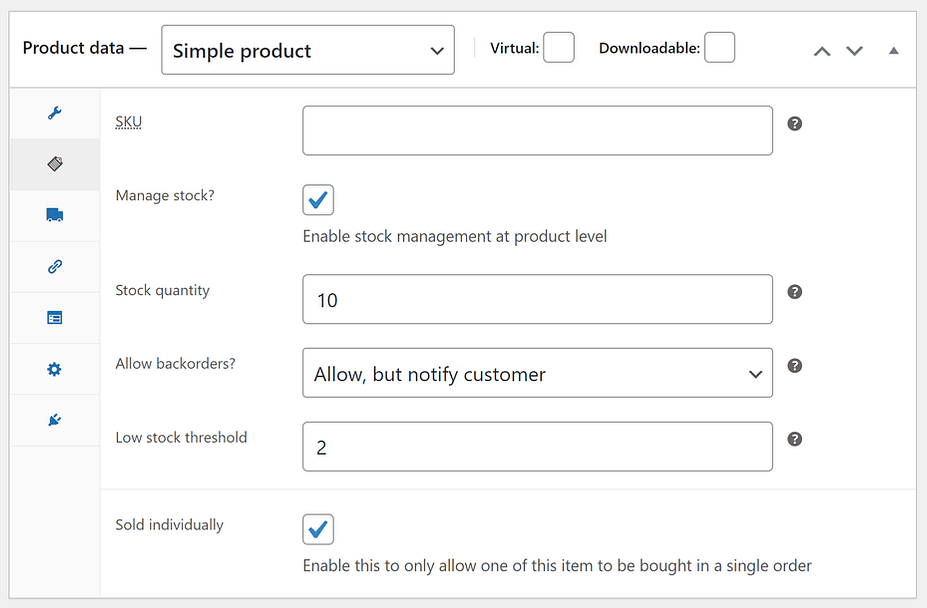Screen dimensions: 927x608
Task: Click the Stock quantity label
Action: tap(163, 290)
